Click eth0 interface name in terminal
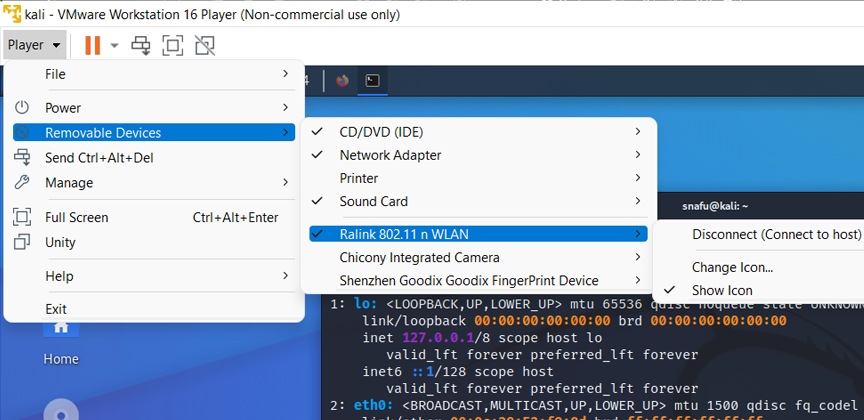The image size is (864, 420). 374,406
